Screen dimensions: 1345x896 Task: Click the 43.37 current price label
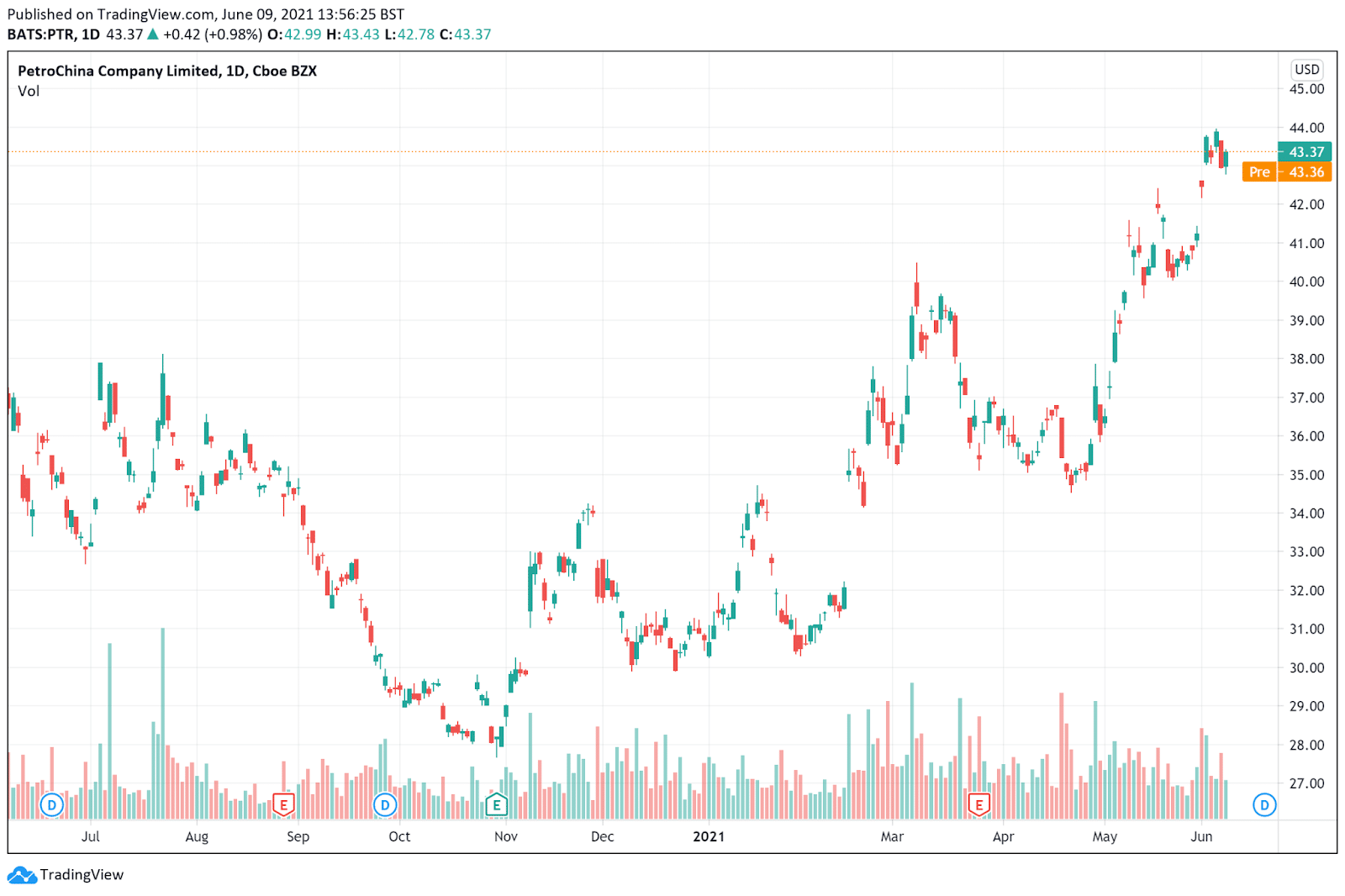1305,152
